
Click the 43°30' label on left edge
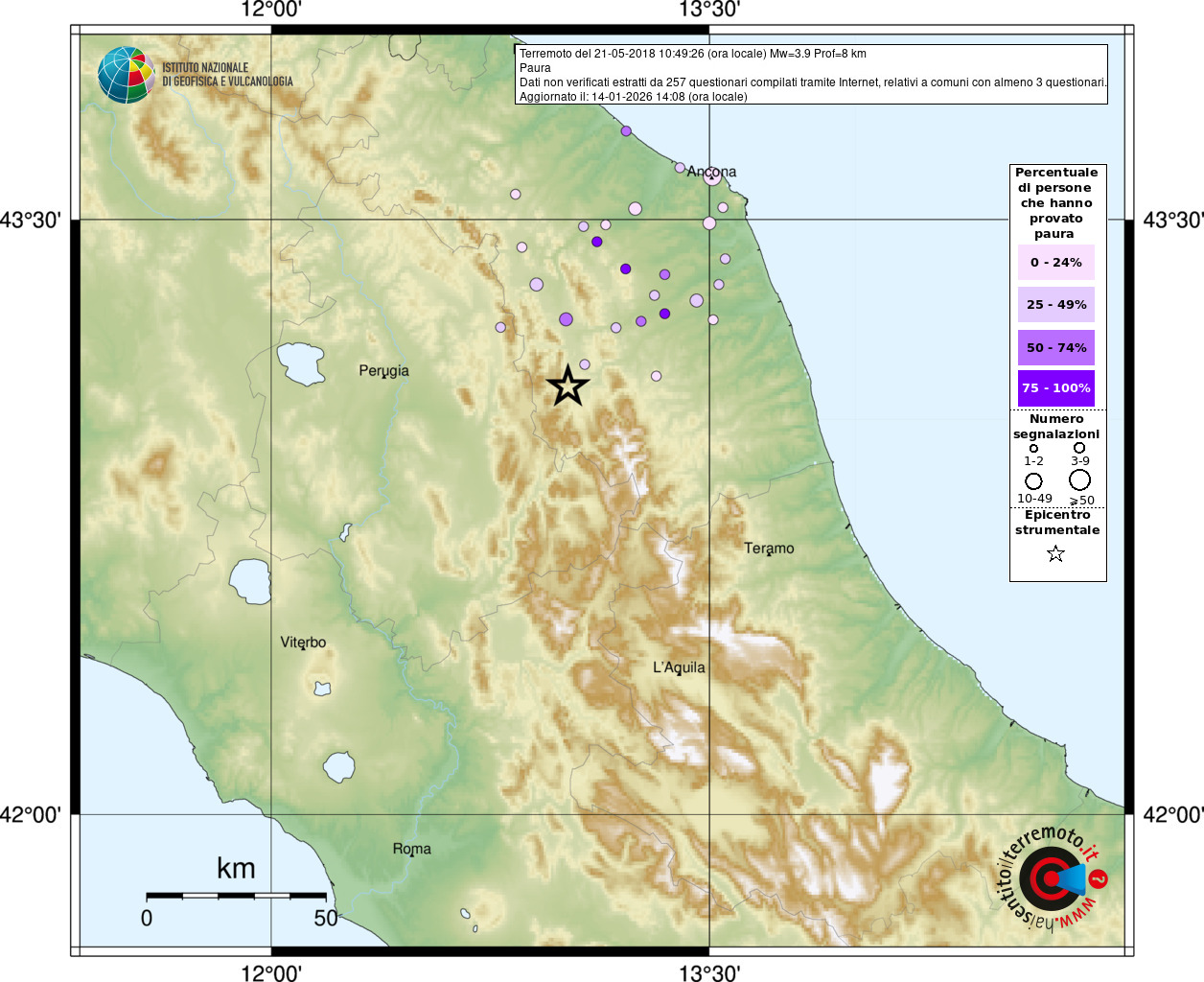[31, 220]
